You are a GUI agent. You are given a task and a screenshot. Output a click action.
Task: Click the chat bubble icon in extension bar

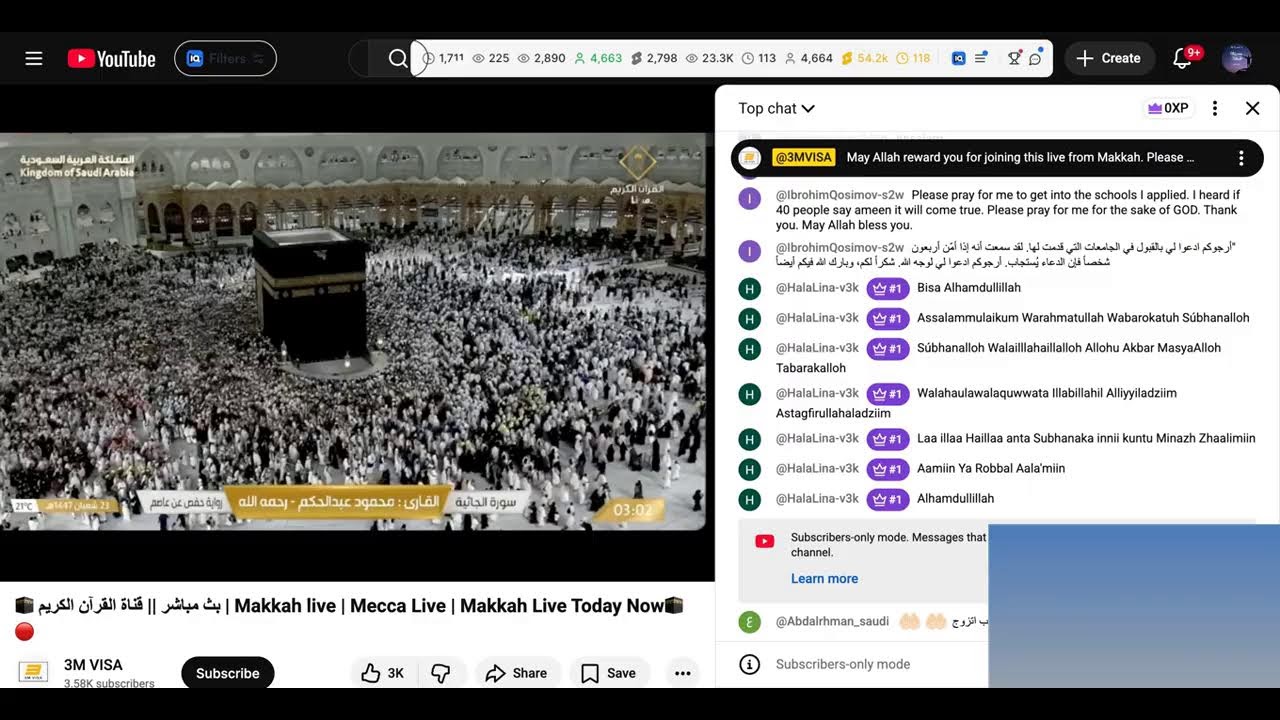(1035, 59)
